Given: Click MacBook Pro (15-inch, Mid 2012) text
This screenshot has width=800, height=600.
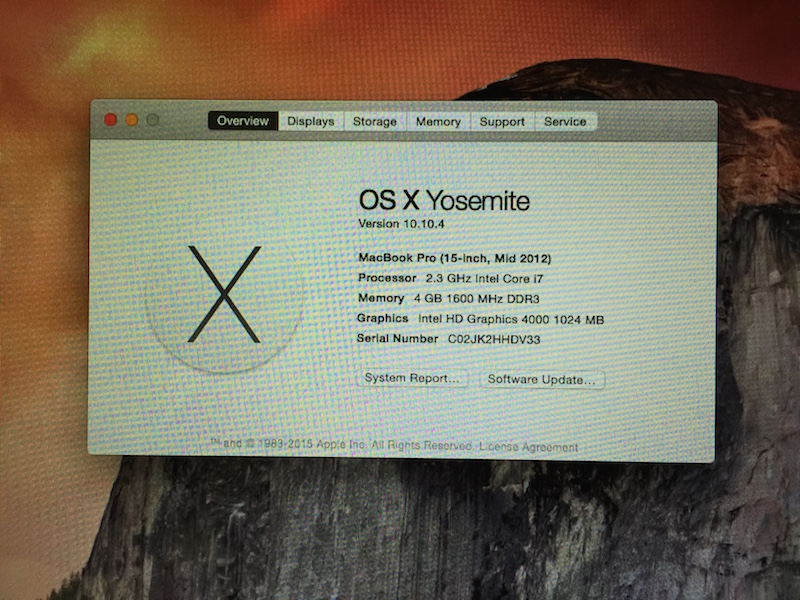Looking at the screenshot, I should point(455,258).
